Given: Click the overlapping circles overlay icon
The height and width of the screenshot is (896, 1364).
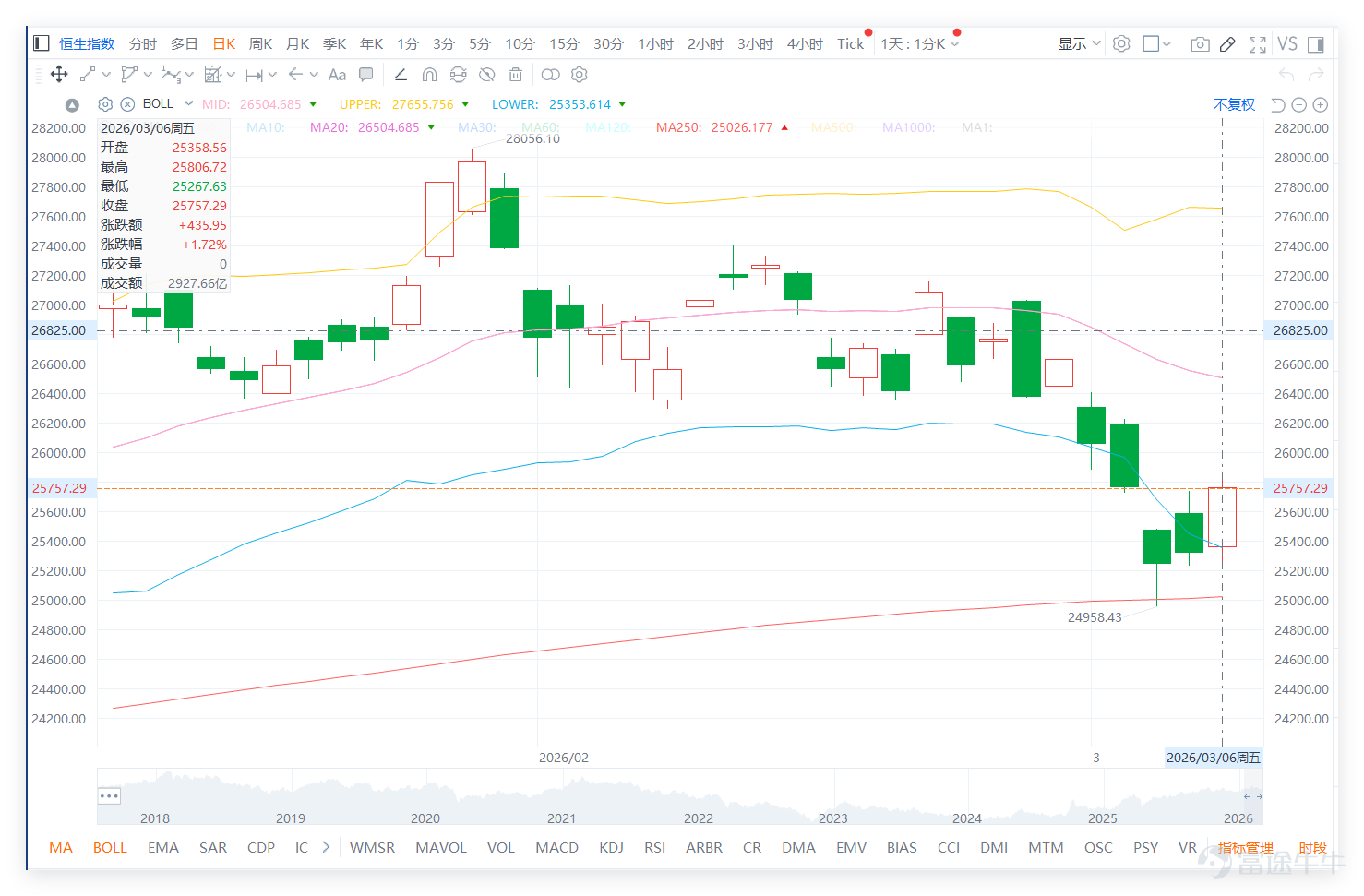Looking at the screenshot, I should pos(551,75).
